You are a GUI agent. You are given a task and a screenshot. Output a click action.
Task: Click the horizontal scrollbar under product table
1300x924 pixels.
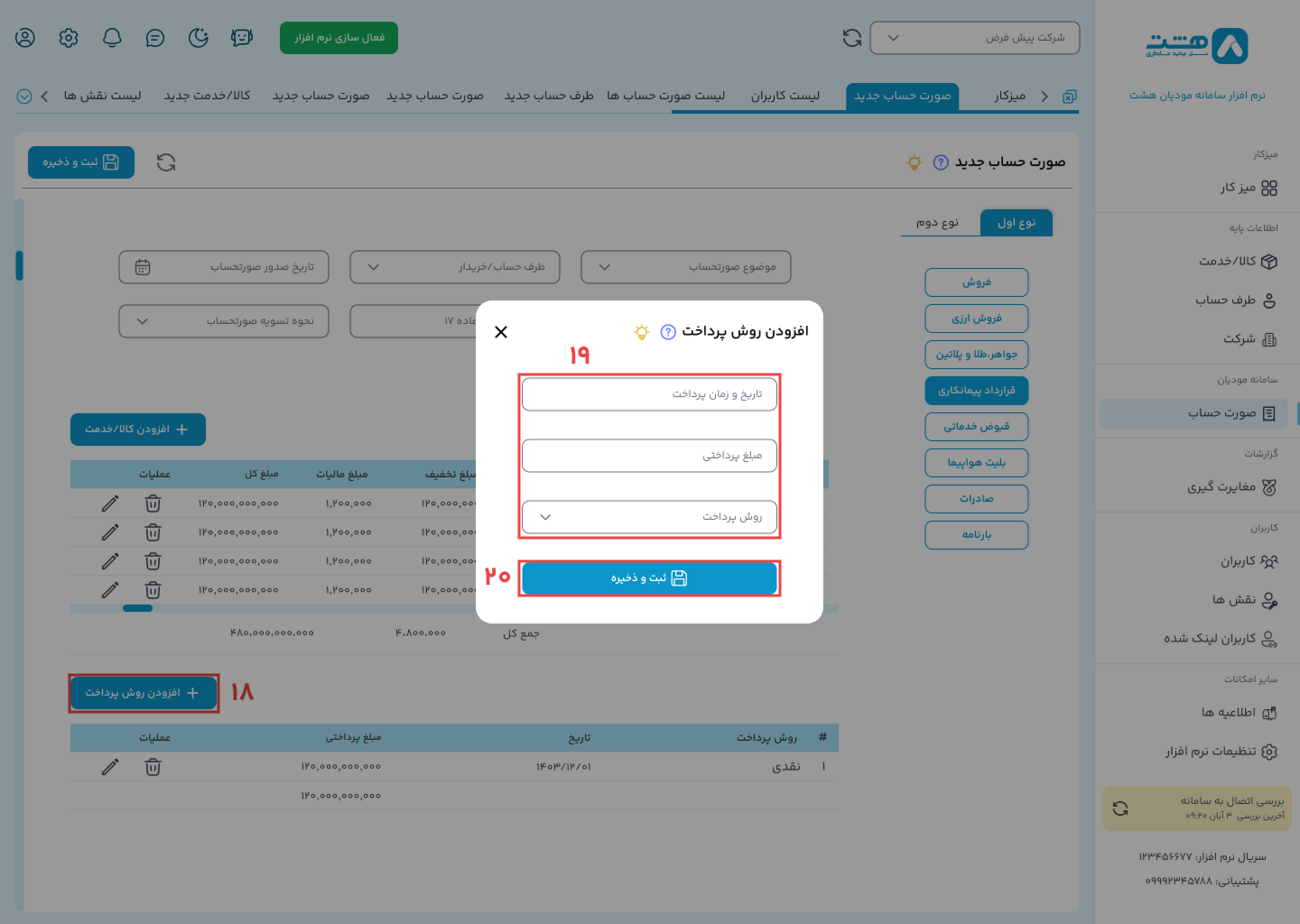pos(137,608)
